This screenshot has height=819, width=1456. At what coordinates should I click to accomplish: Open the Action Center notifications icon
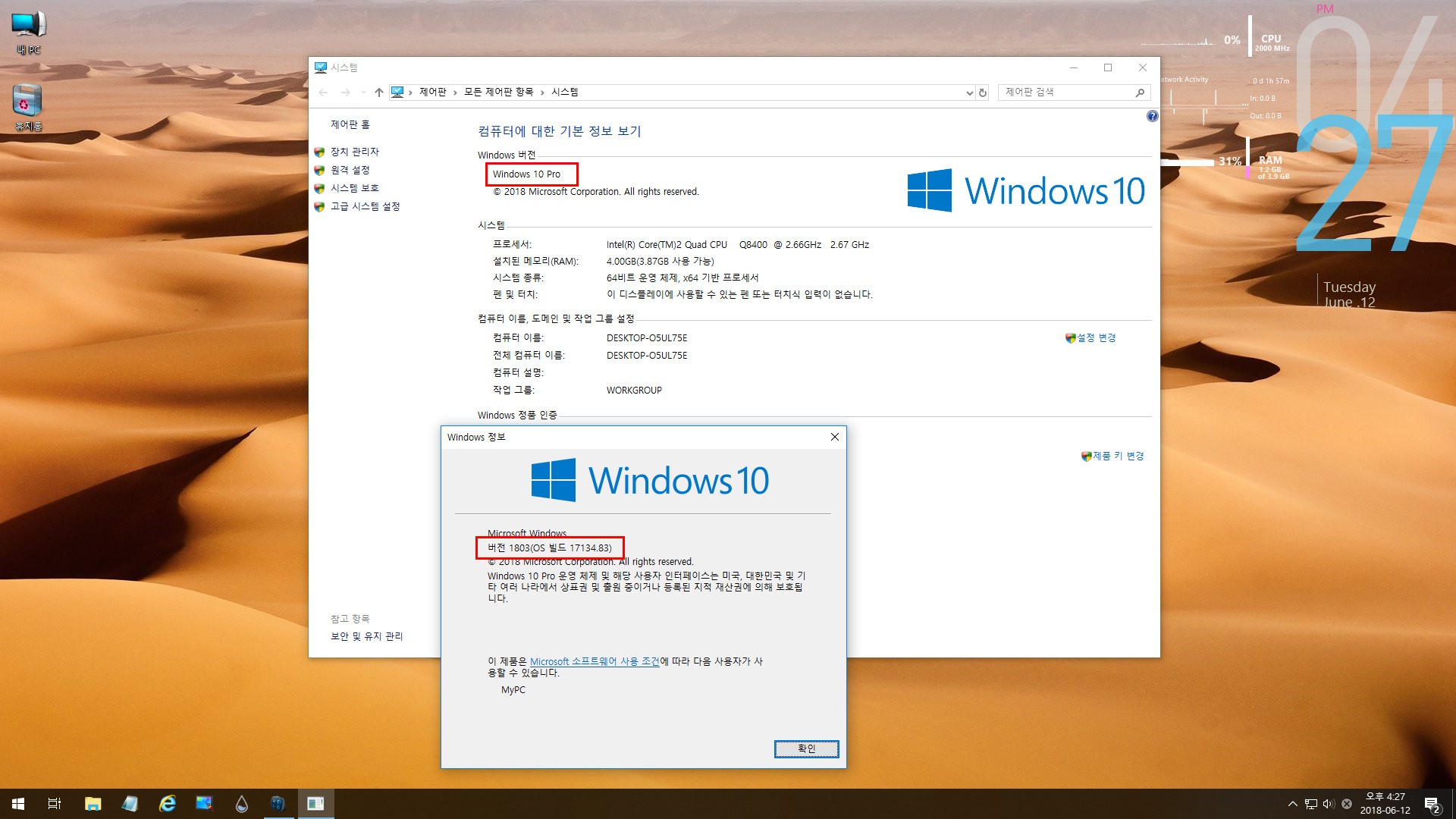click(1432, 804)
